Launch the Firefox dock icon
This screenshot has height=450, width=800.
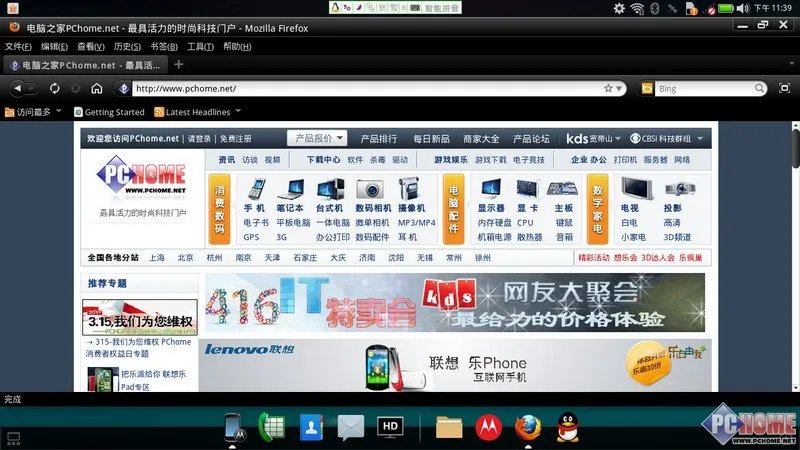[528, 427]
